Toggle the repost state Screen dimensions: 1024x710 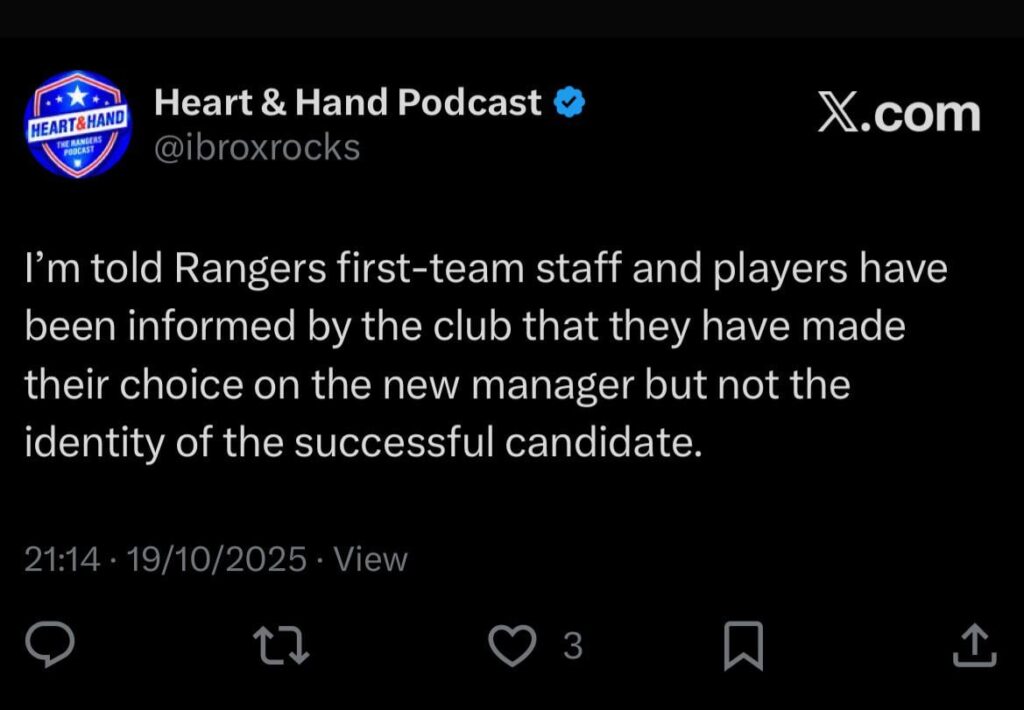click(281, 646)
